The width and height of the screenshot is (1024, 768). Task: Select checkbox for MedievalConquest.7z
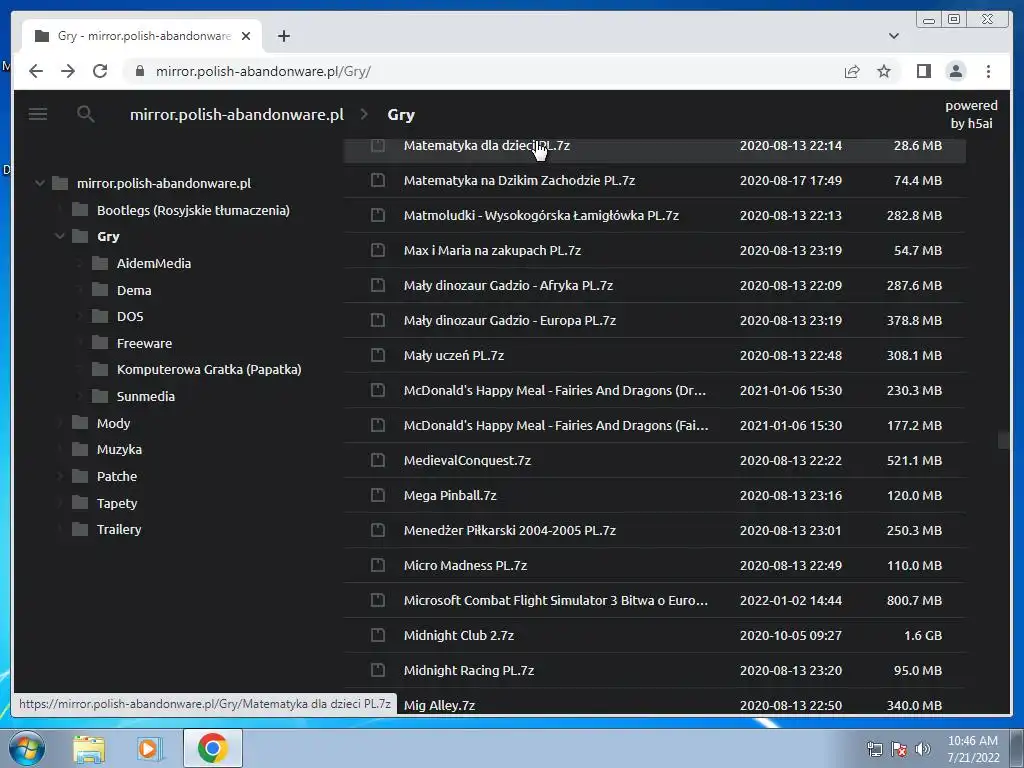[377, 460]
